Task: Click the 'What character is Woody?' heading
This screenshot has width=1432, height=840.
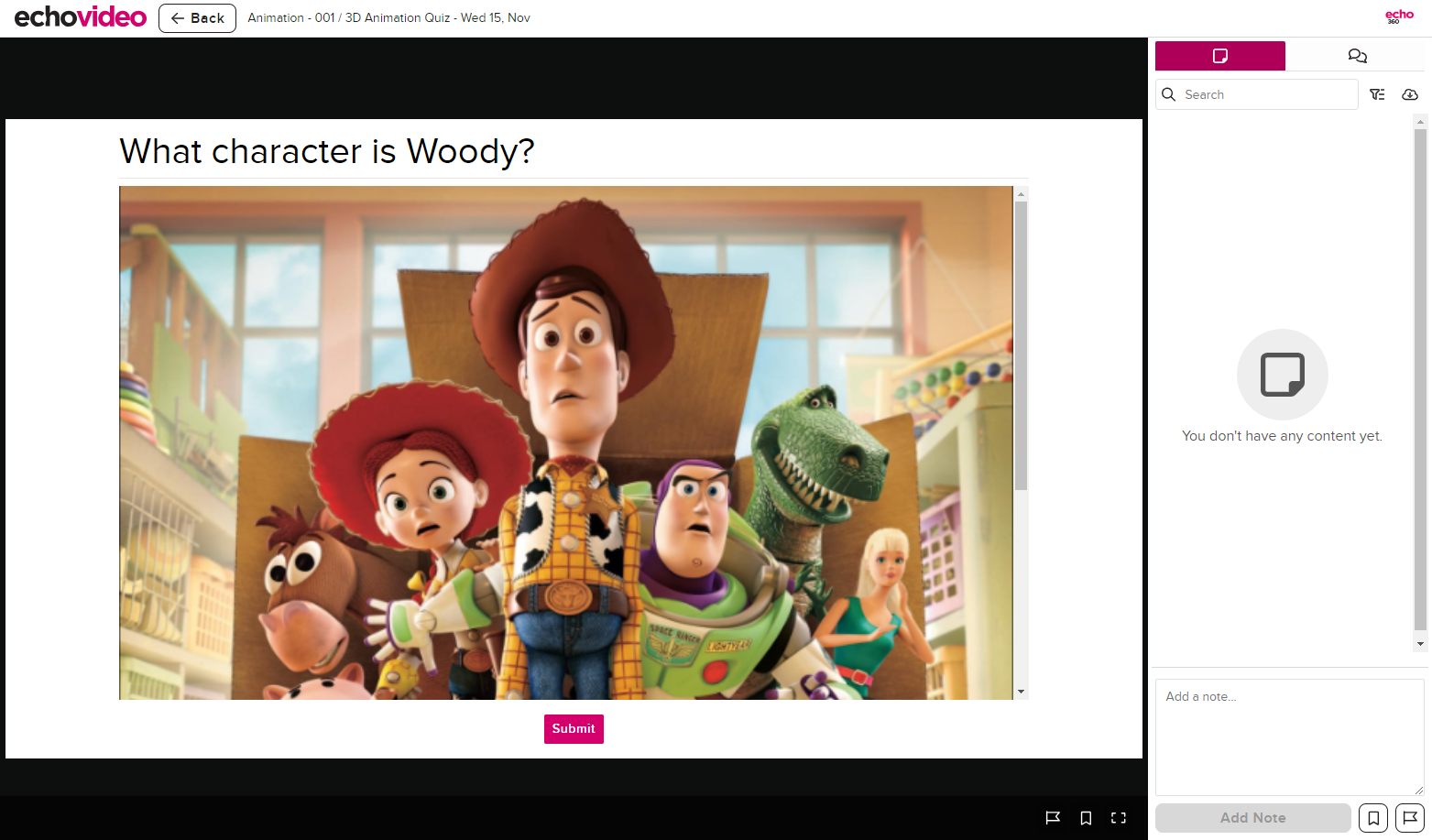Action: pos(327,151)
